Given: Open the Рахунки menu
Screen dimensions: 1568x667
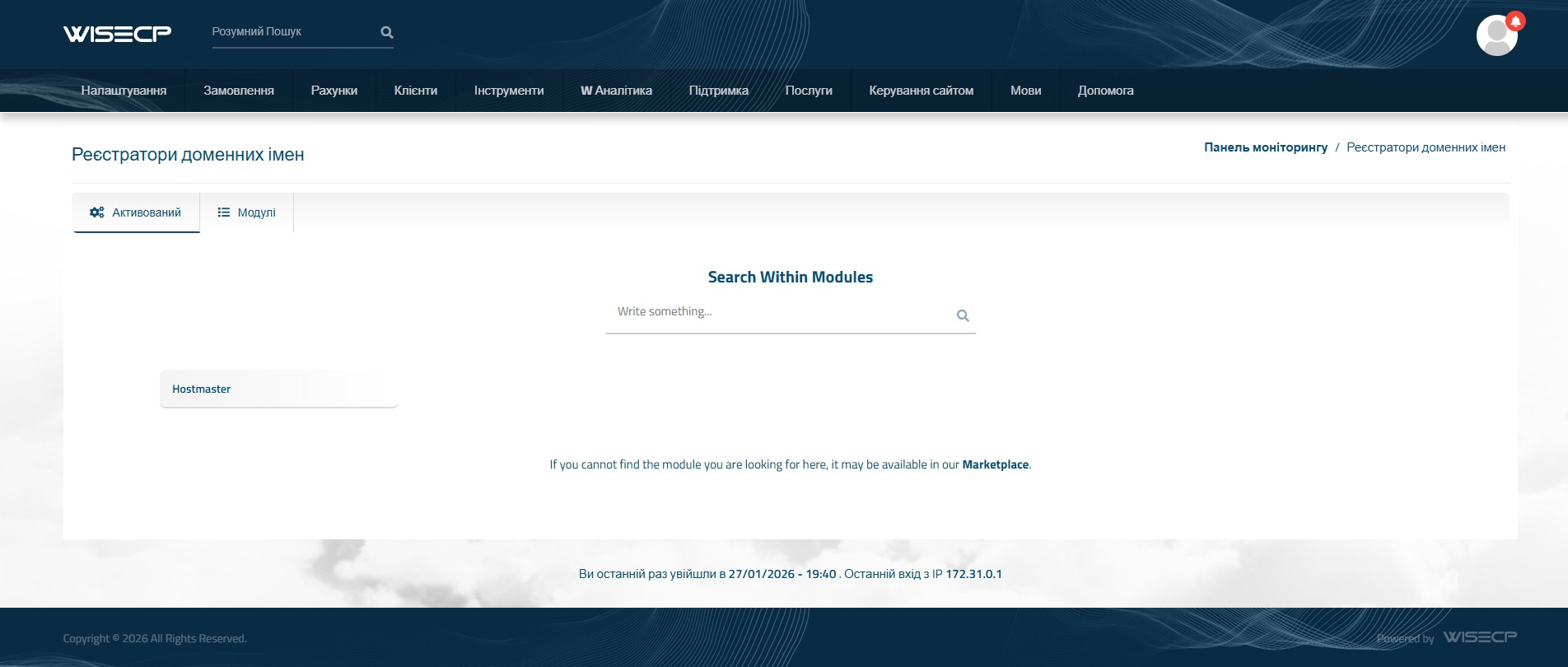Looking at the screenshot, I should (x=334, y=91).
